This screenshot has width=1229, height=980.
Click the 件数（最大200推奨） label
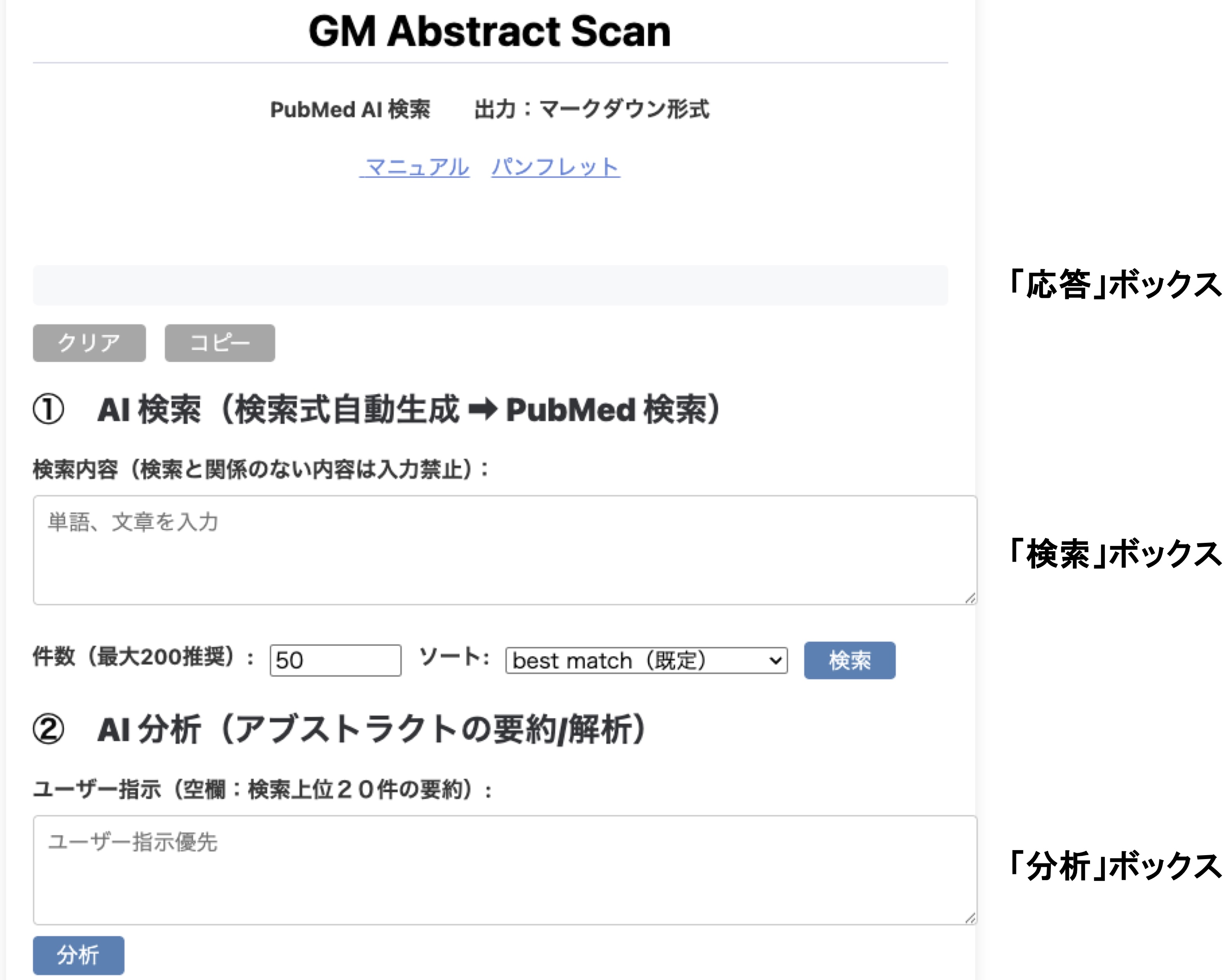click(143, 657)
